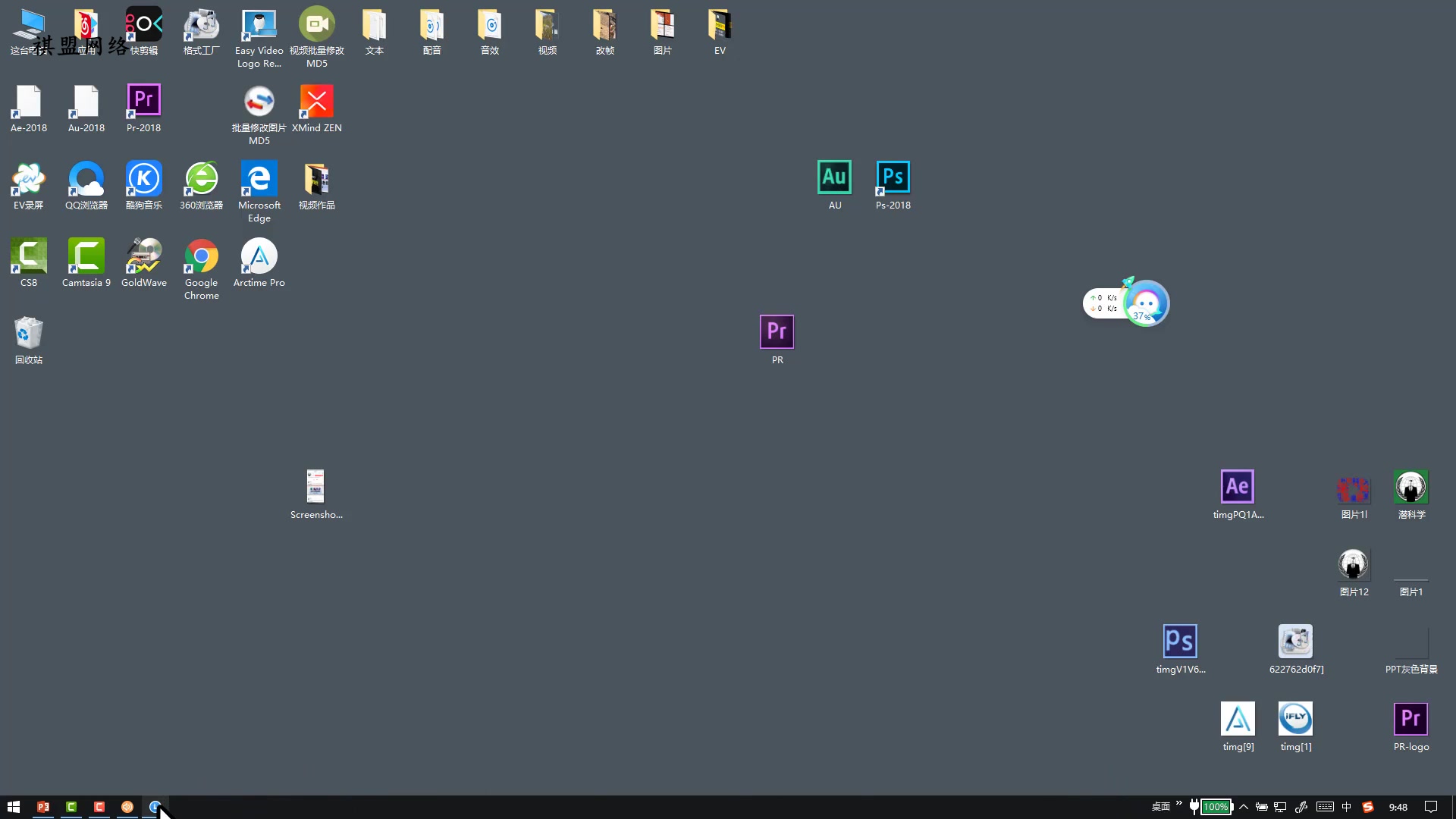Toggle QQ browser application
1456x819 pixels.
click(x=85, y=184)
